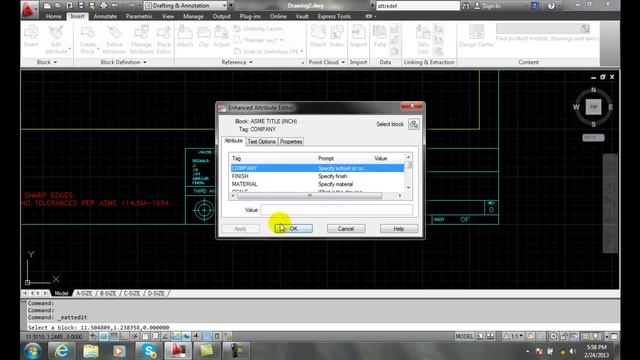Viewport: 640px width, 360px height.
Task: Toggle Ortho mode in the status bar
Action: click(x=124, y=336)
